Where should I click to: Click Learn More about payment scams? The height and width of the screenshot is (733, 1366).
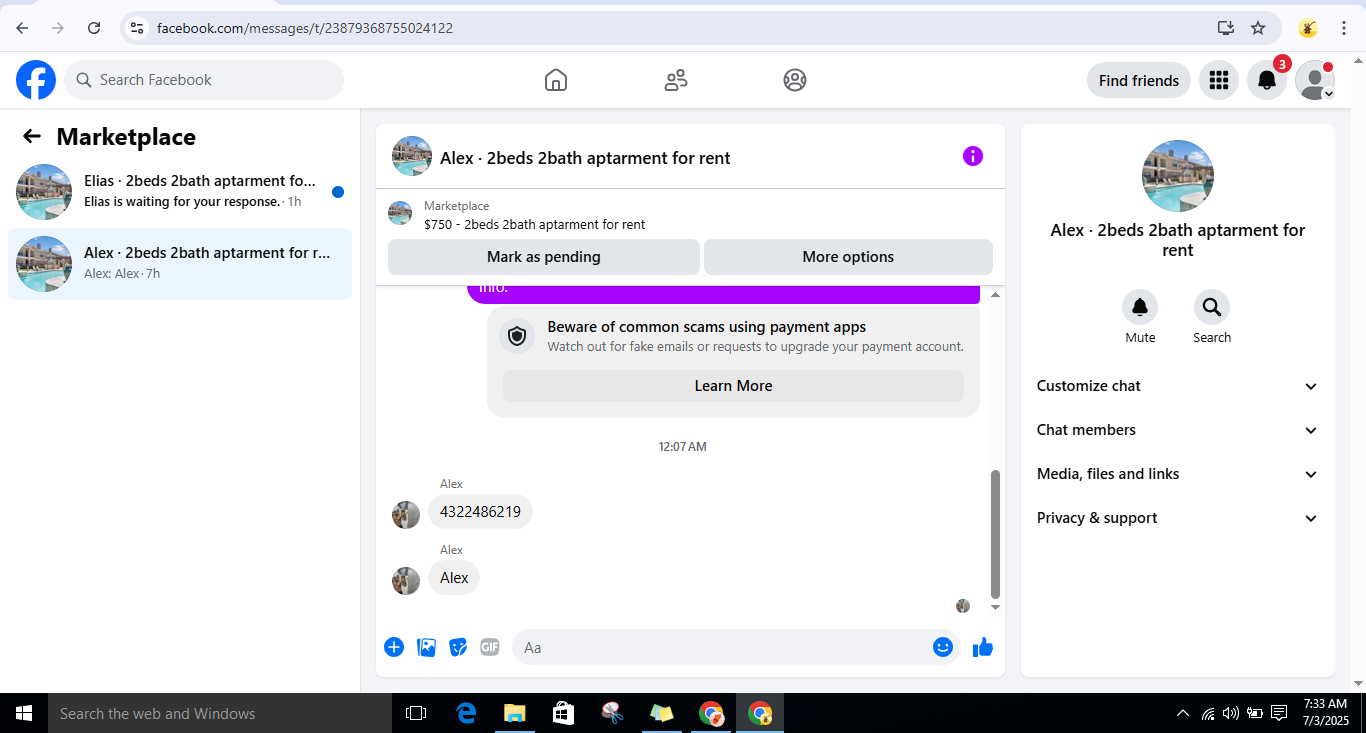pos(733,386)
